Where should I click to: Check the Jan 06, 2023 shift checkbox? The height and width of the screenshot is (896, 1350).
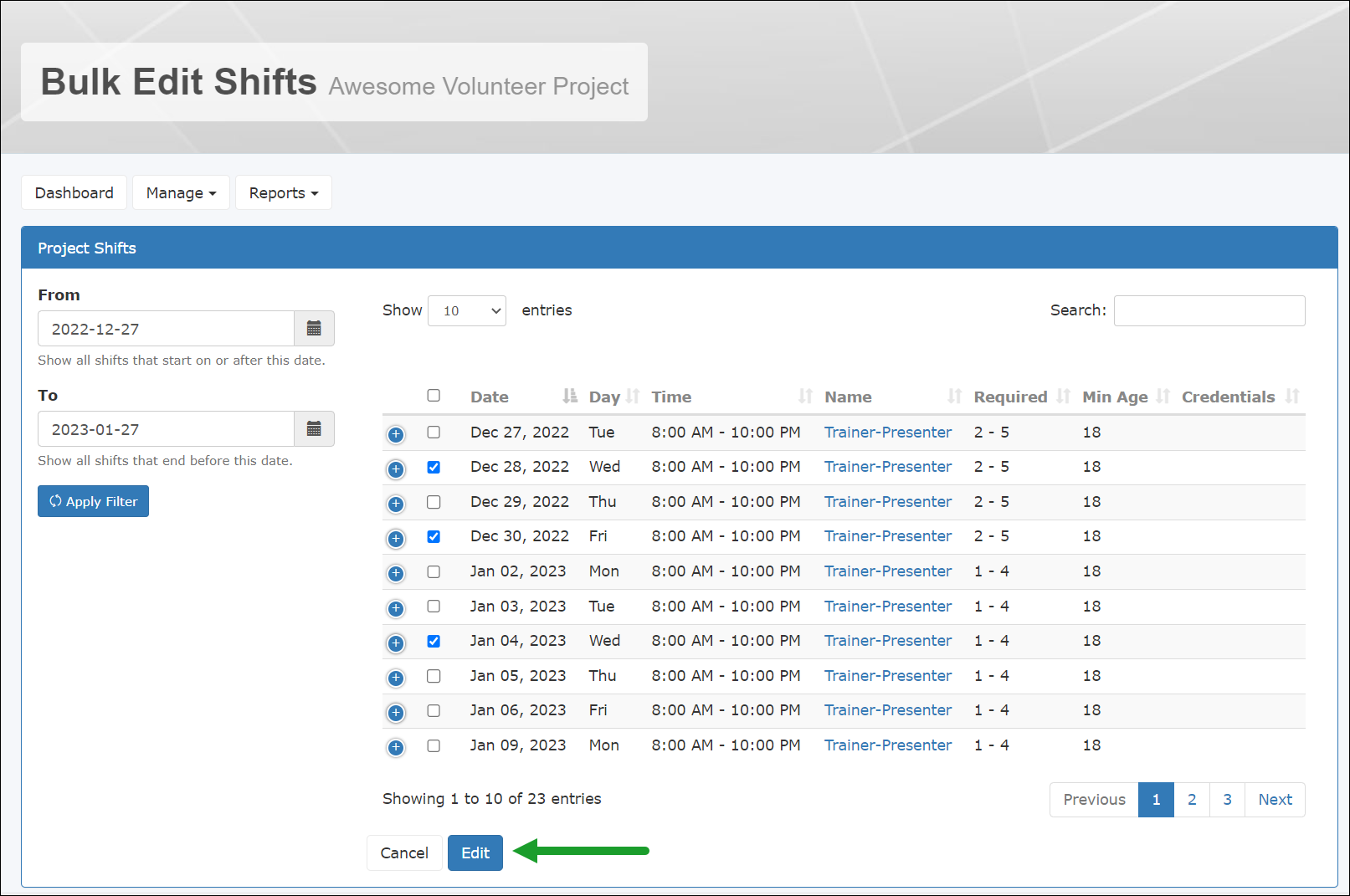pyautogui.click(x=434, y=710)
